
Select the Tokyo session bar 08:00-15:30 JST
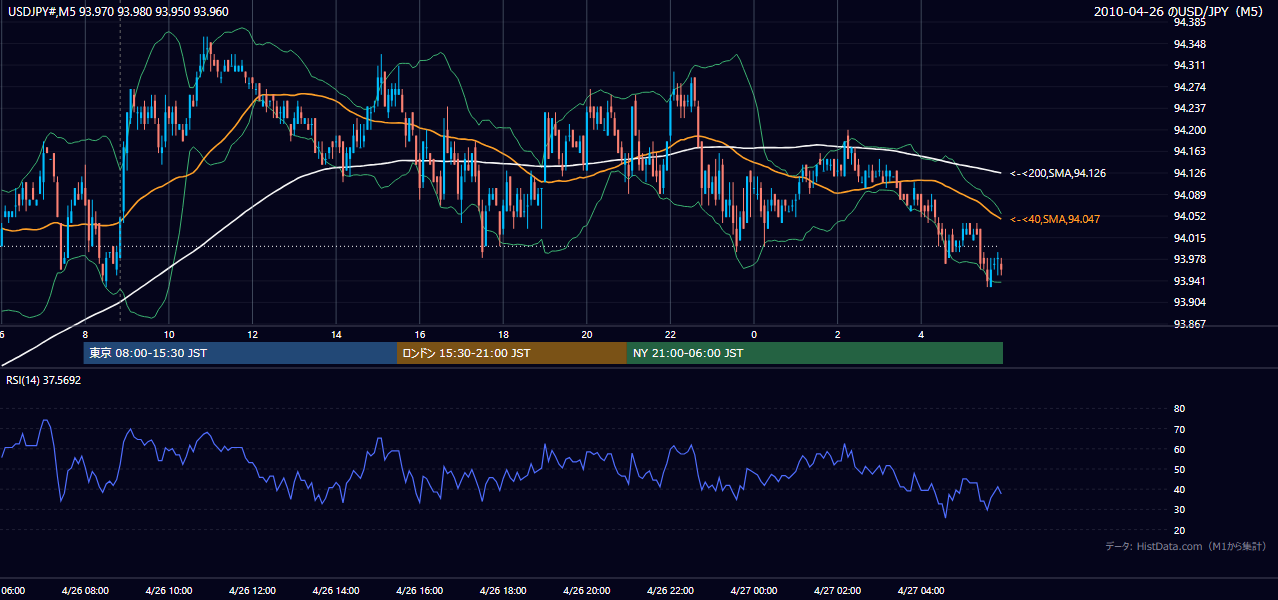tap(240, 353)
